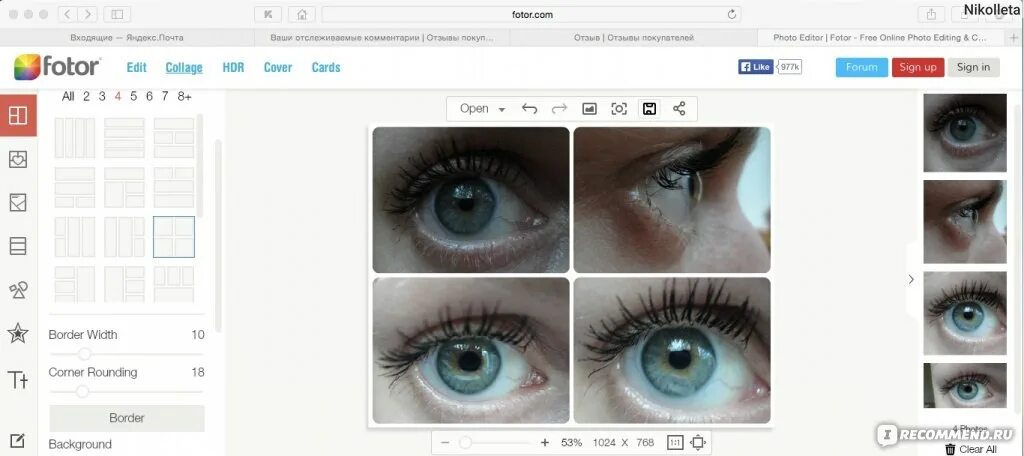Viewport: 1024px width, 456px height.
Task: Go back in Safari history
Action: [69, 14]
